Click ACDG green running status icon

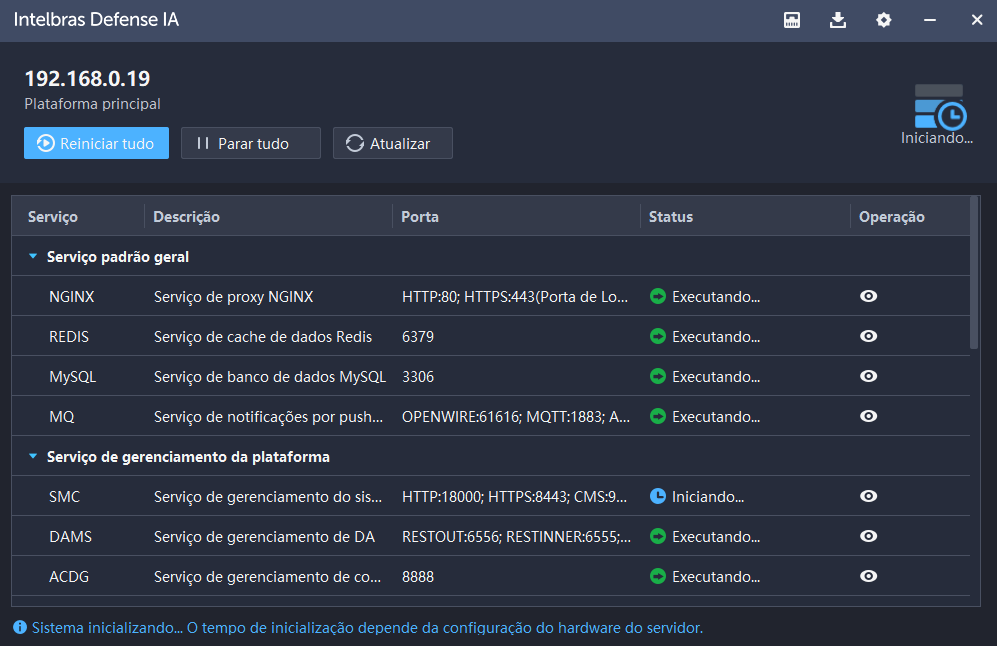pyautogui.click(x=658, y=577)
